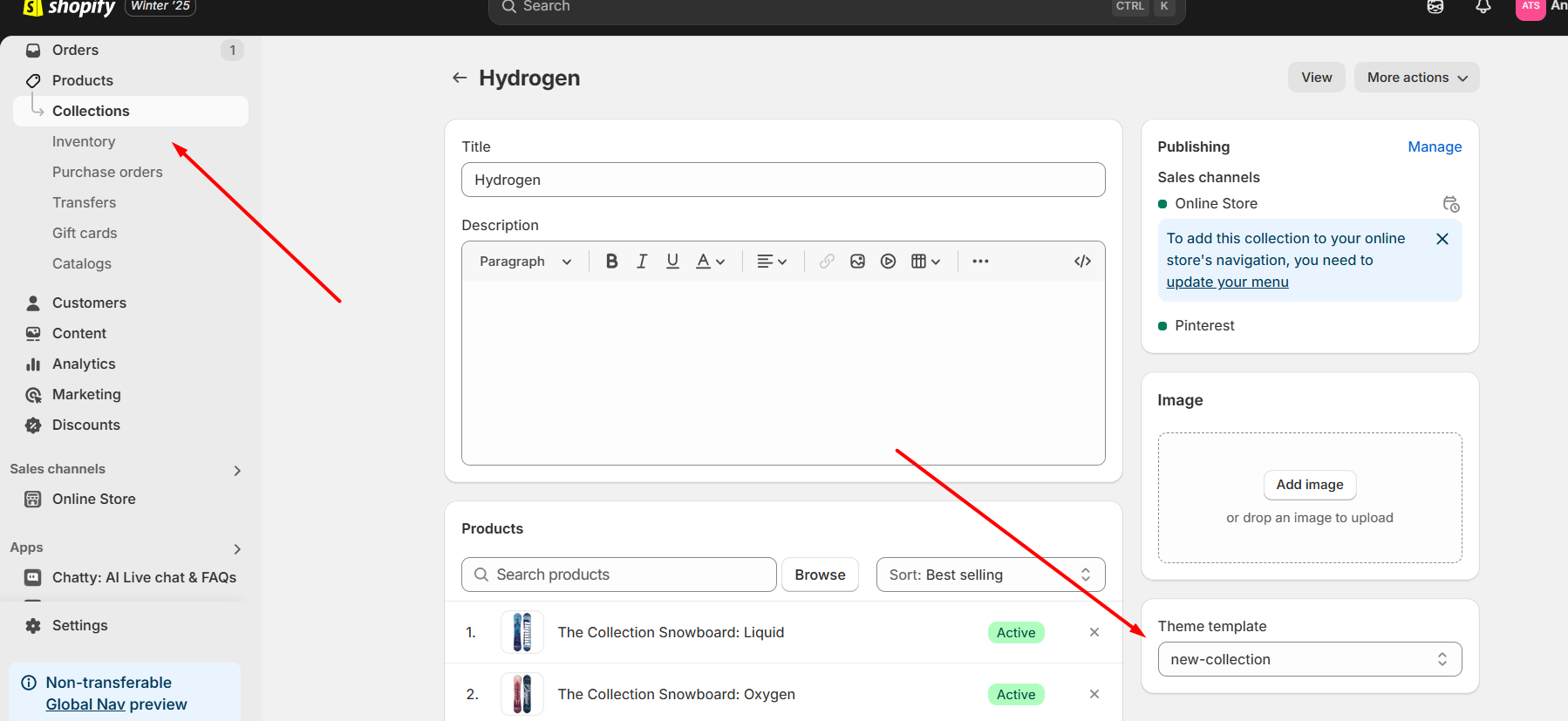Click the Active badge for Liquid snowboard
This screenshot has height=721, width=1568.
(1016, 633)
